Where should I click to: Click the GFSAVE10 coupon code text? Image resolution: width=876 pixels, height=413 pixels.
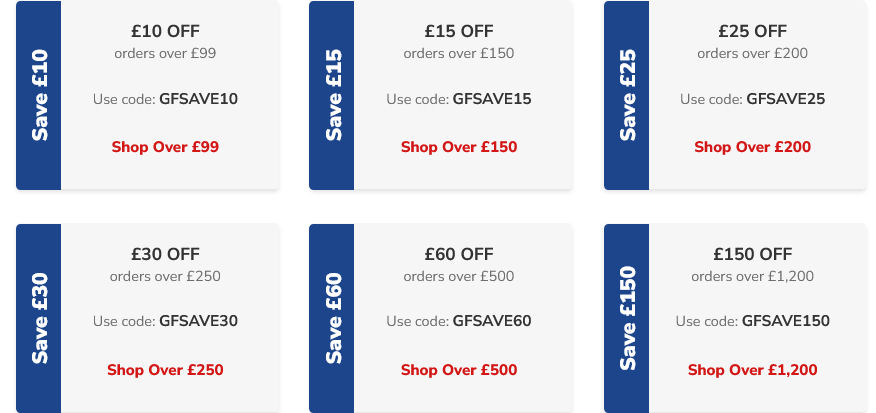pyautogui.click(x=198, y=99)
